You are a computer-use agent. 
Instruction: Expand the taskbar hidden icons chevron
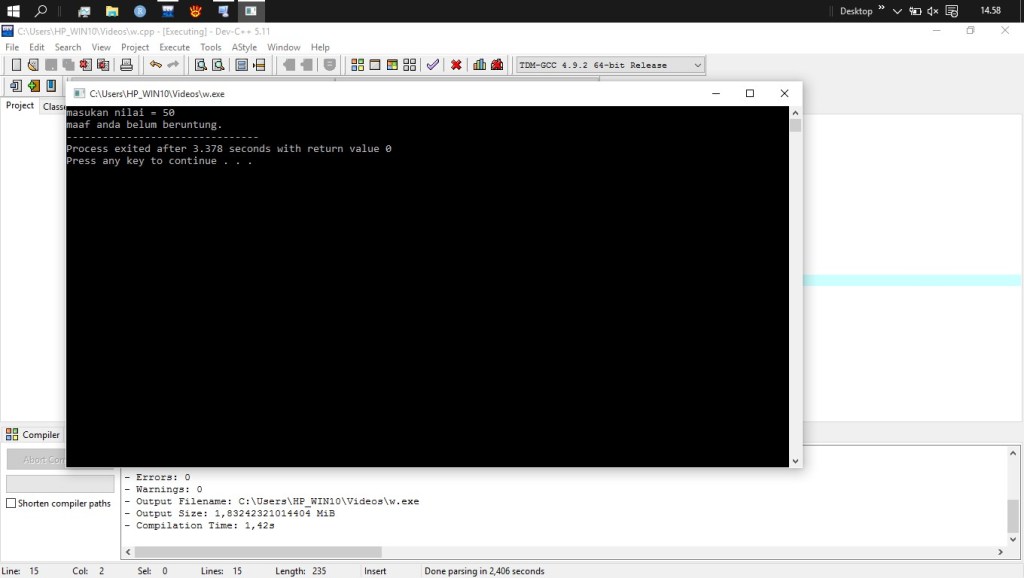(x=897, y=11)
